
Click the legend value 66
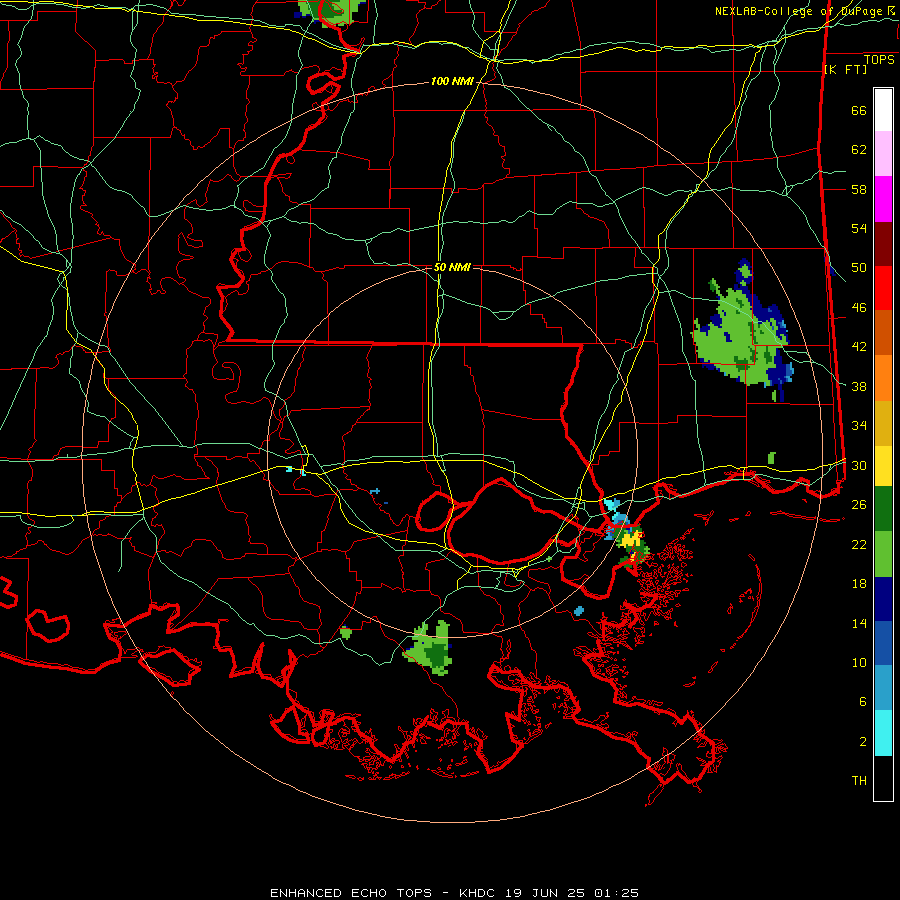(x=859, y=110)
